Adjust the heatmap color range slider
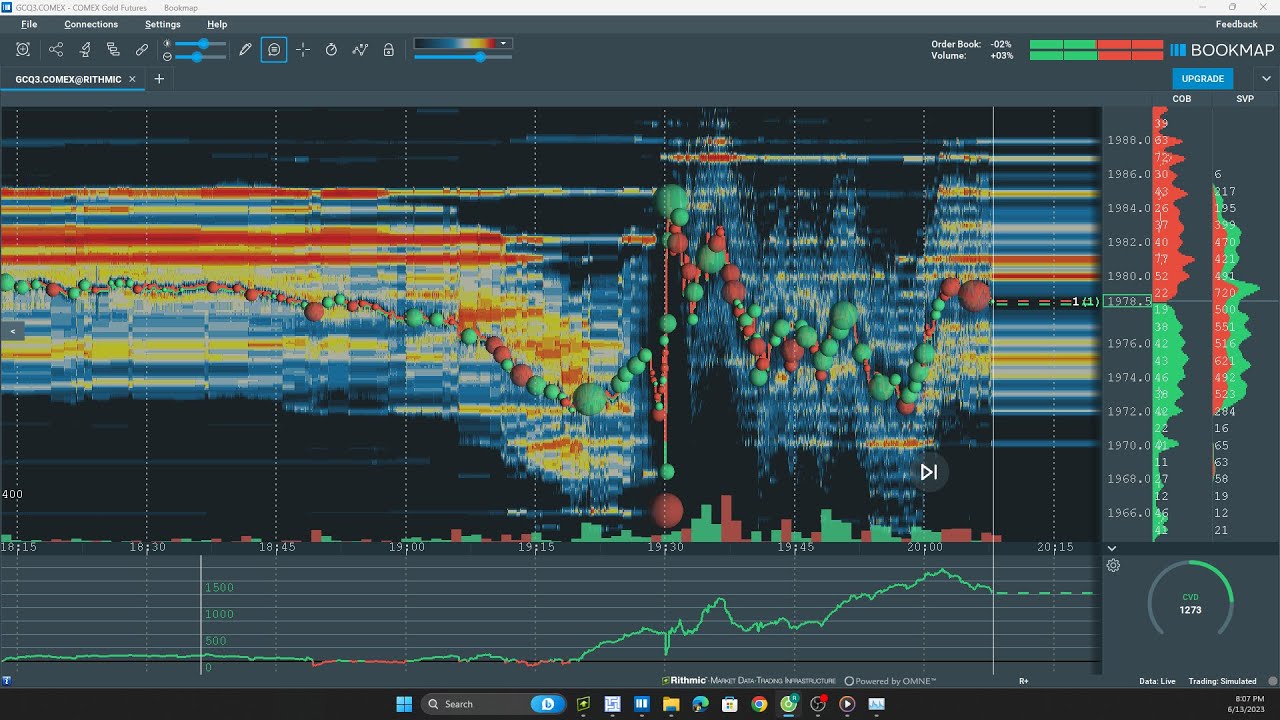The width and height of the screenshot is (1280, 720). (x=463, y=57)
